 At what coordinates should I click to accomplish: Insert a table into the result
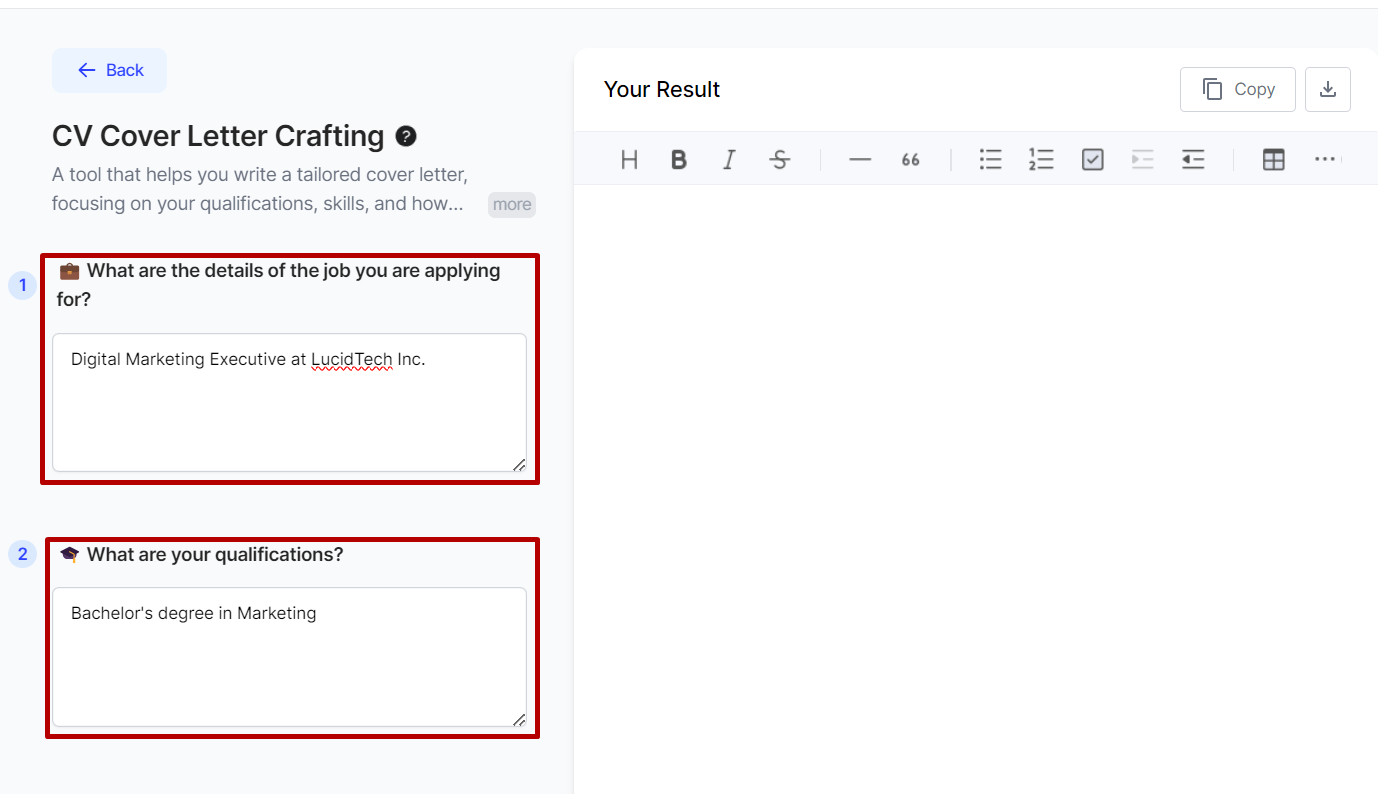point(1273,160)
